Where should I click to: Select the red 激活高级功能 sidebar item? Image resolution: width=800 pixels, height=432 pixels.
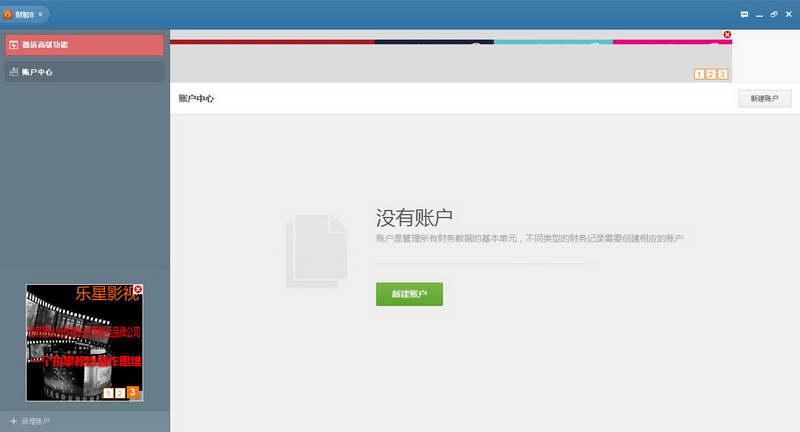pos(84,45)
